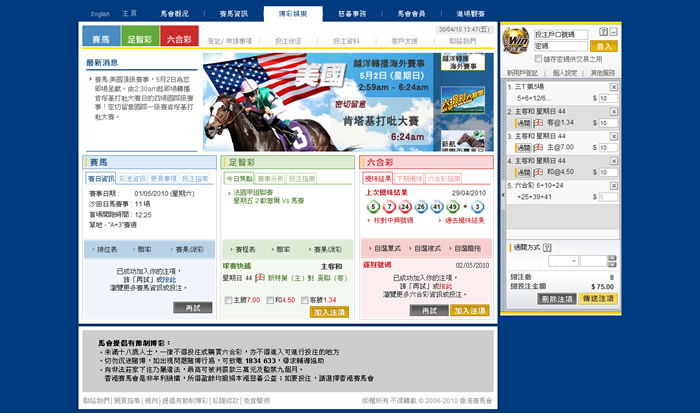Enable 儲存密碼供交易之用 checkbox
700x413 pixels.
(538, 59)
